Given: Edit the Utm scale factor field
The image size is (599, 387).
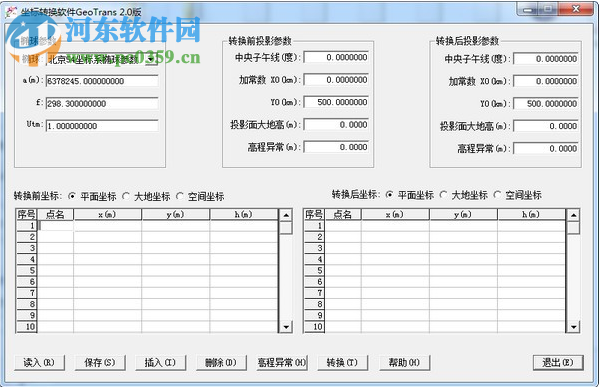Looking at the screenshot, I should tap(102, 126).
